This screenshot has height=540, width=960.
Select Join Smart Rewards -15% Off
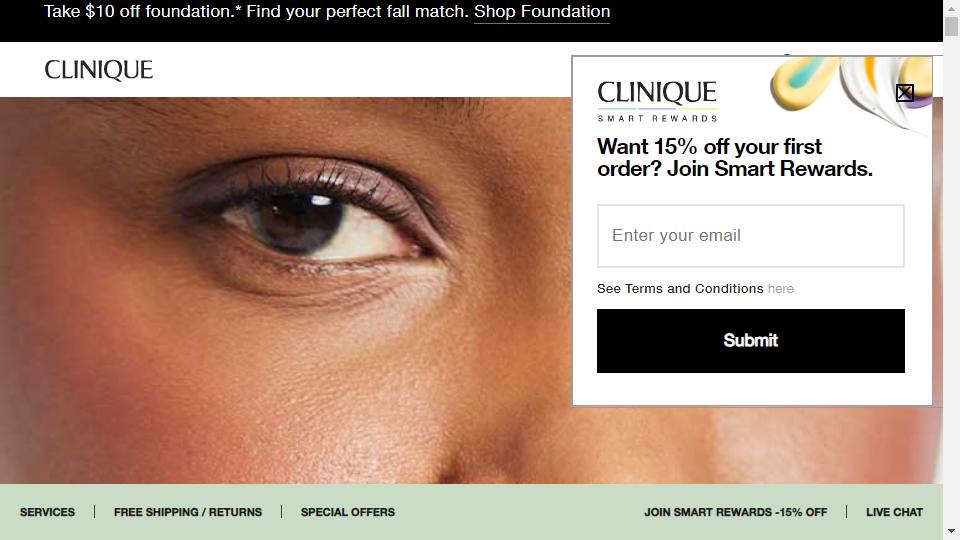click(735, 512)
